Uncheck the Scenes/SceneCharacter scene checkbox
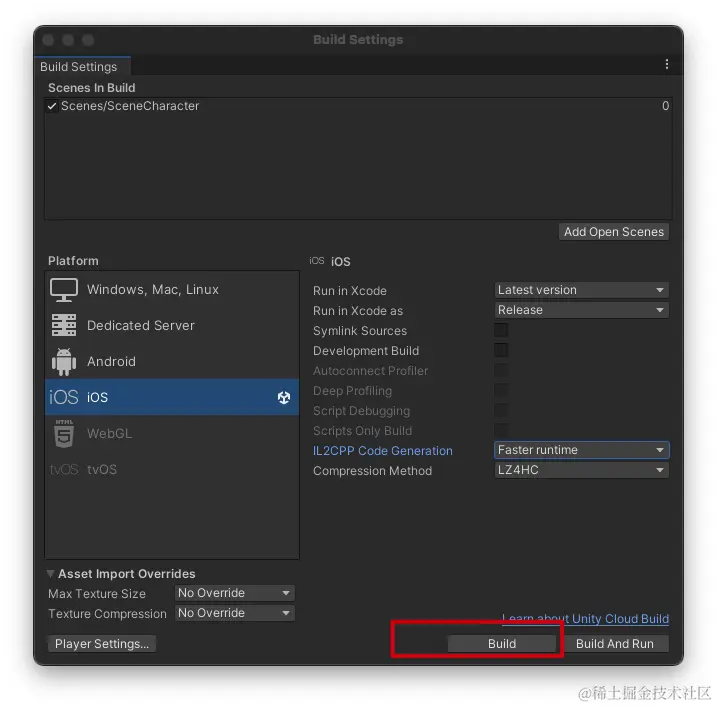Screen dimensions: 717x707 coord(52,106)
